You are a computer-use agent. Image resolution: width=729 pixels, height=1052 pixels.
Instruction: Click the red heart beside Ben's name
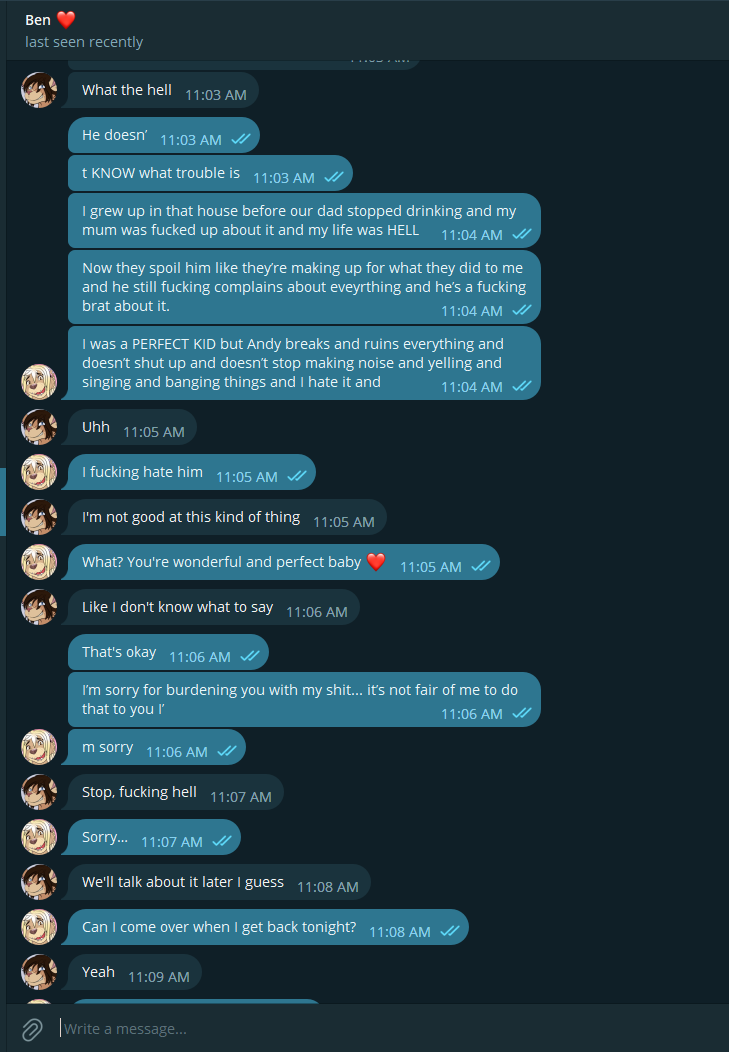66,20
